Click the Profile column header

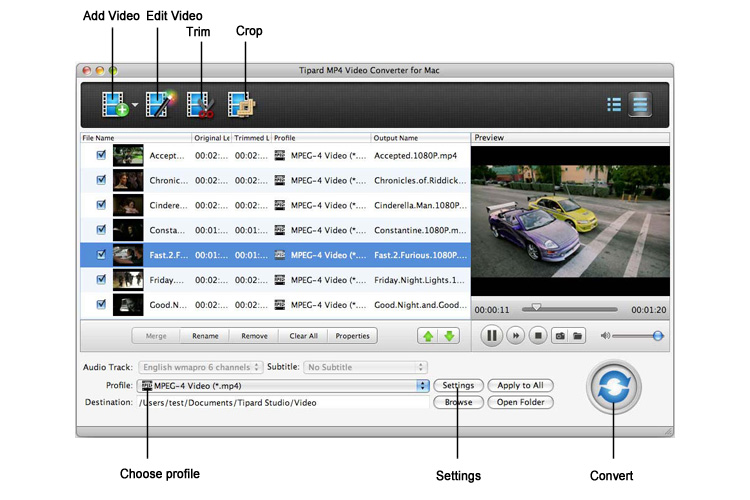321,138
